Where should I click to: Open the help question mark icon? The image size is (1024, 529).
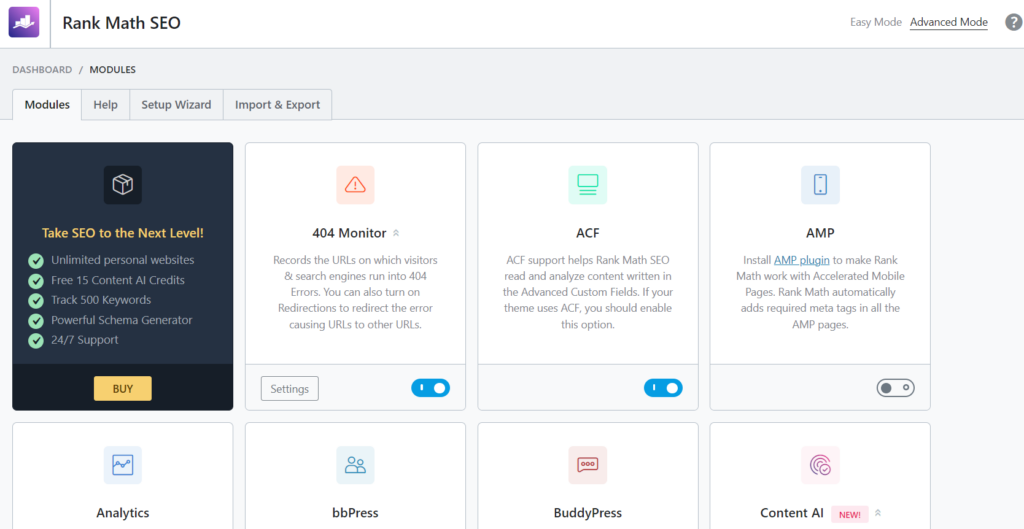[1013, 23]
